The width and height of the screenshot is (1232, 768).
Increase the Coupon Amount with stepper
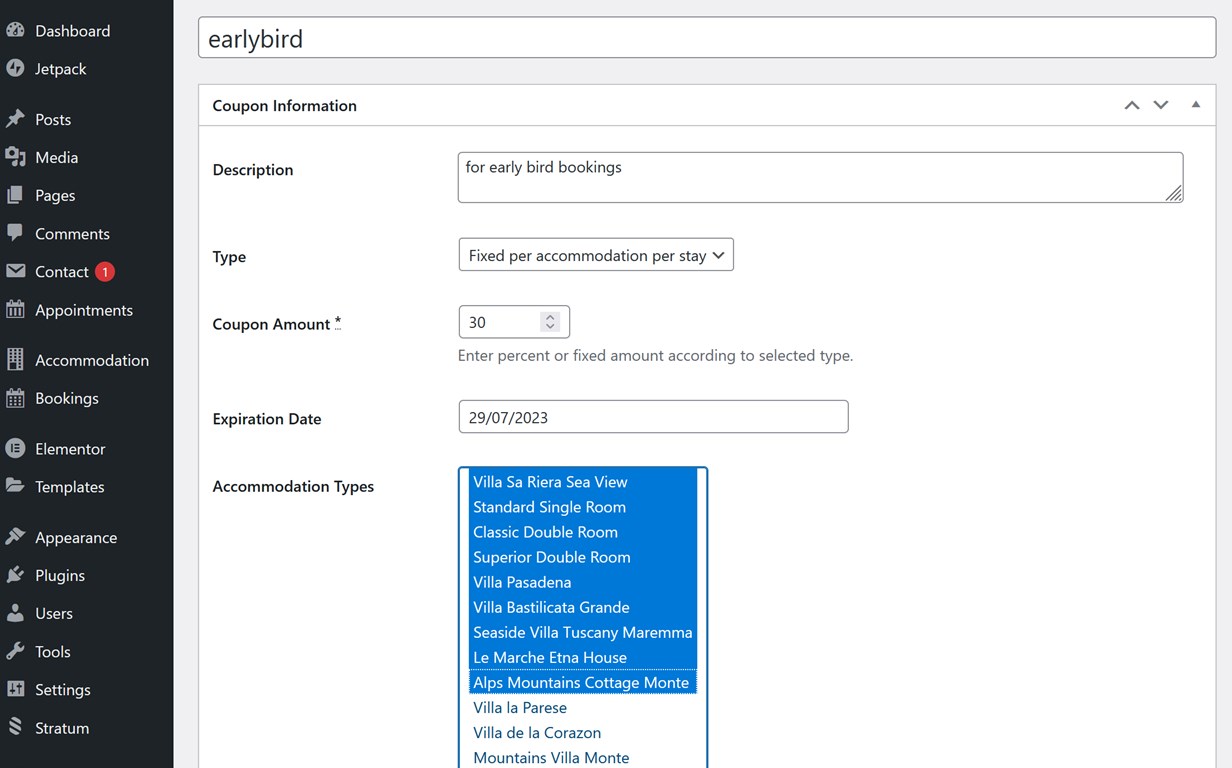pyautogui.click(x=550, y=317)
